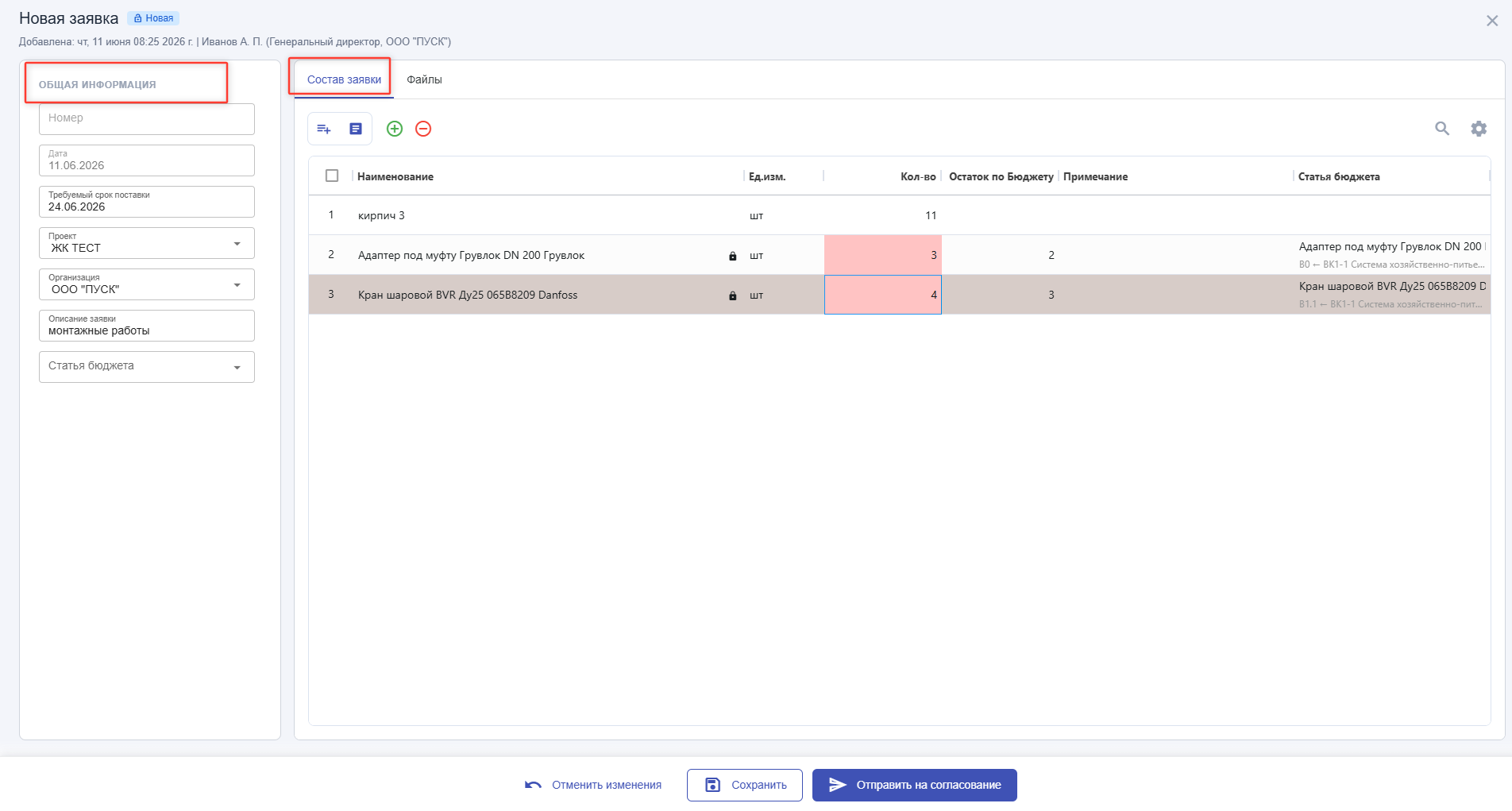
Task: Click Описание заявки field монтажные работы
Action: click(x=147, y=326)
